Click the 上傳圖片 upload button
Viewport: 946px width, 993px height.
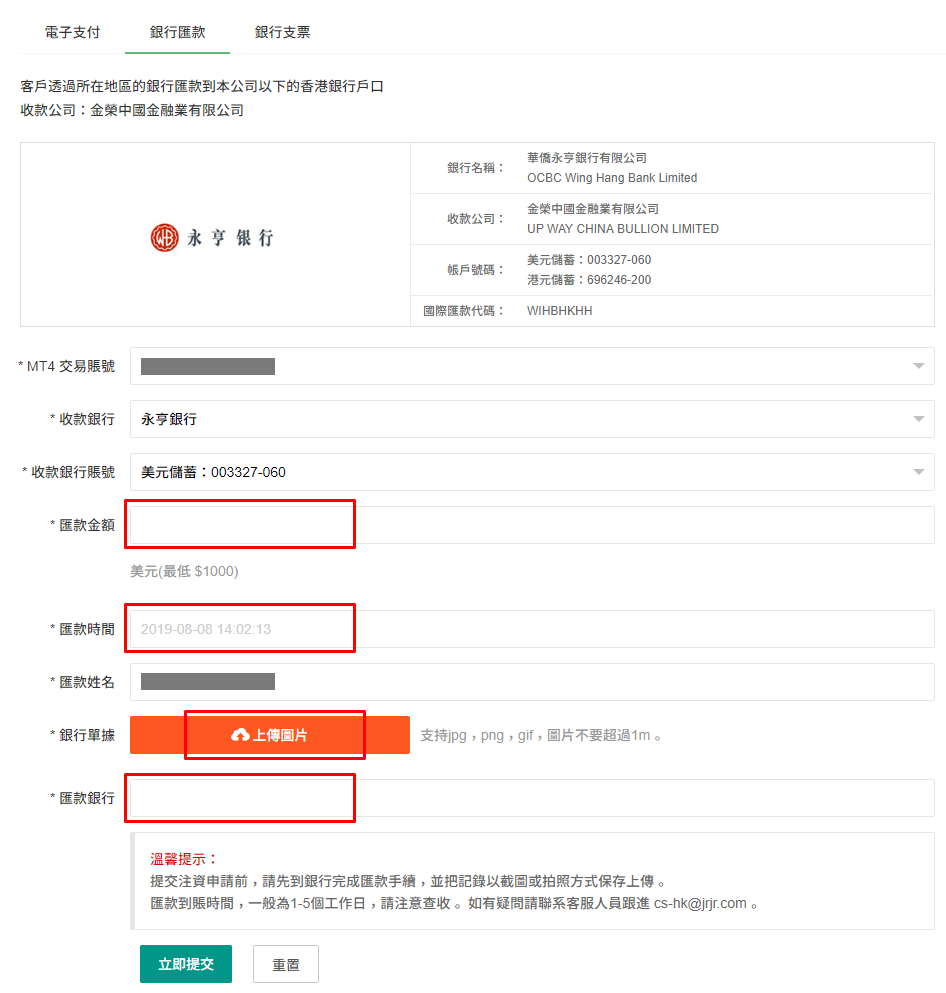click(270, 735)
